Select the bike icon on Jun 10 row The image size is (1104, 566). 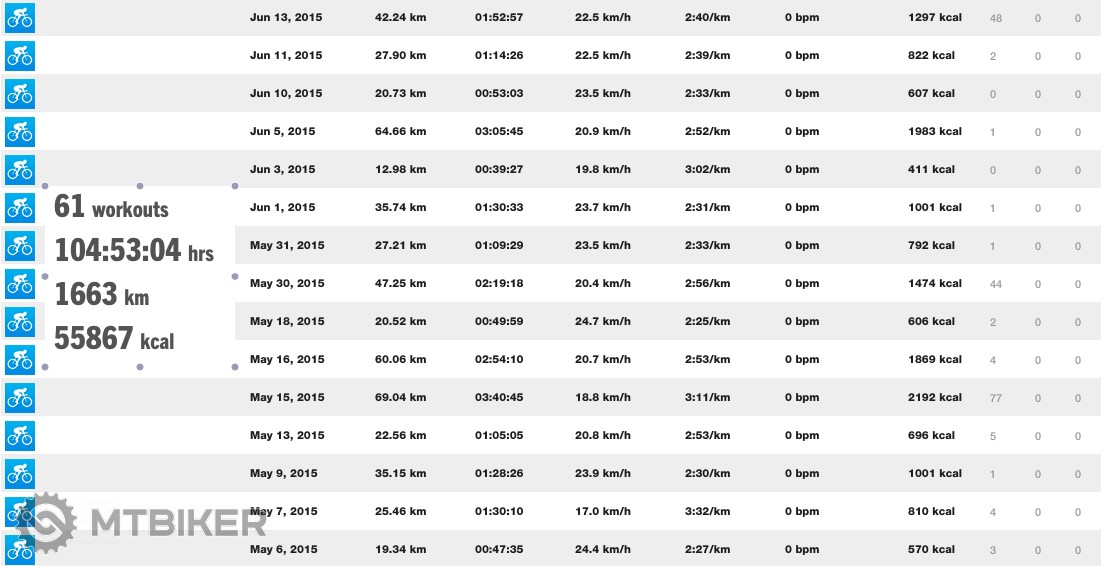pyautogui.click(x=20, y=94)
